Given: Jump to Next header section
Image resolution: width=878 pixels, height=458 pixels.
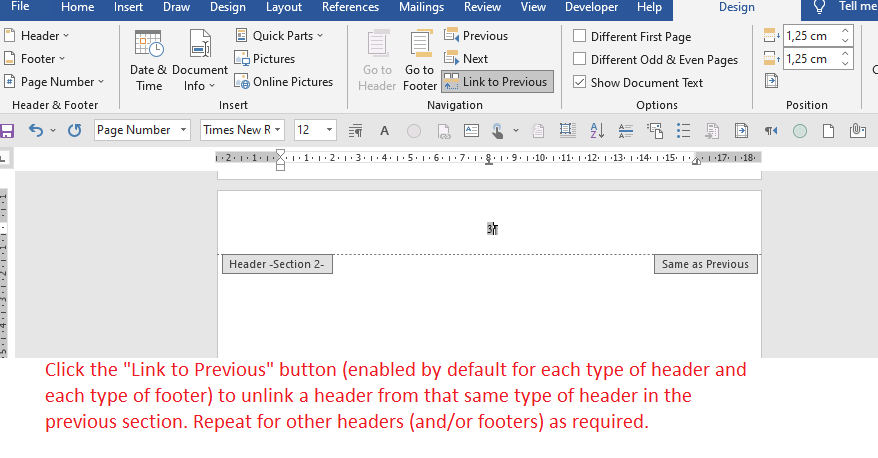Looking at the screenshot, I should (466, 58).
